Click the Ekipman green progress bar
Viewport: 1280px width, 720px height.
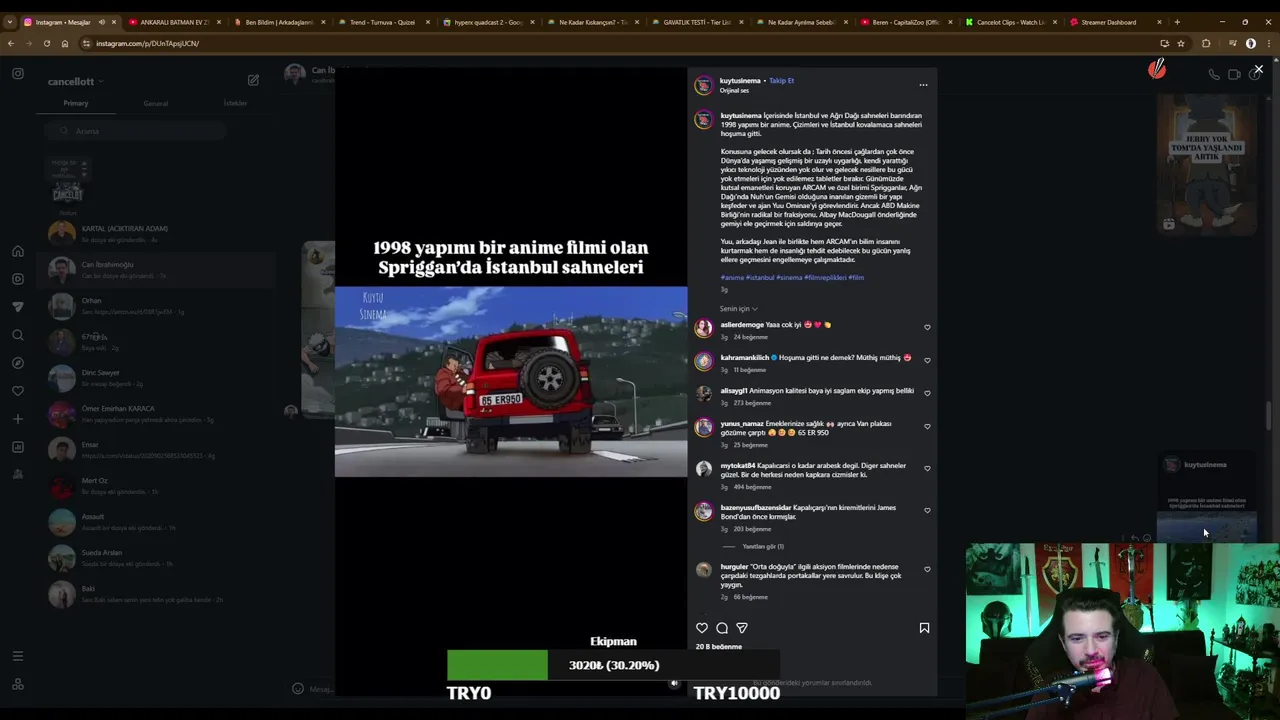pos(497,665)
